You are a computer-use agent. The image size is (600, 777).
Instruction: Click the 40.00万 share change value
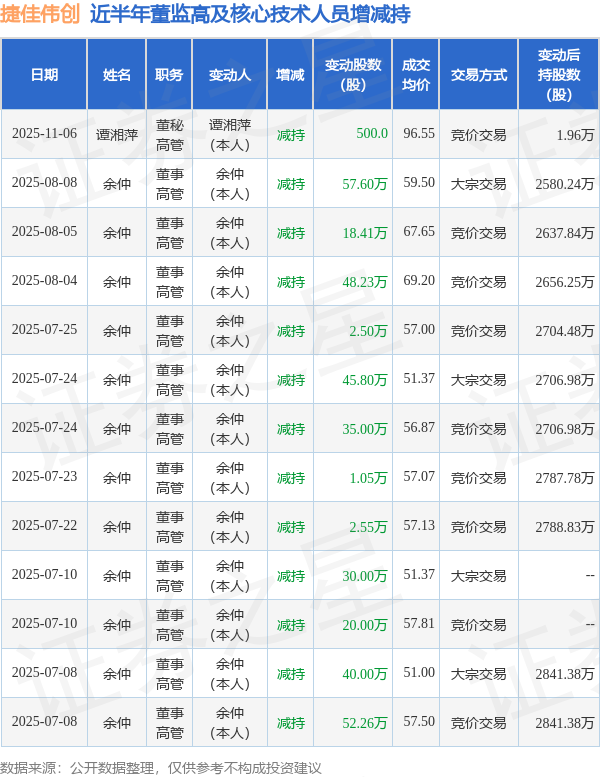(365, 674)
